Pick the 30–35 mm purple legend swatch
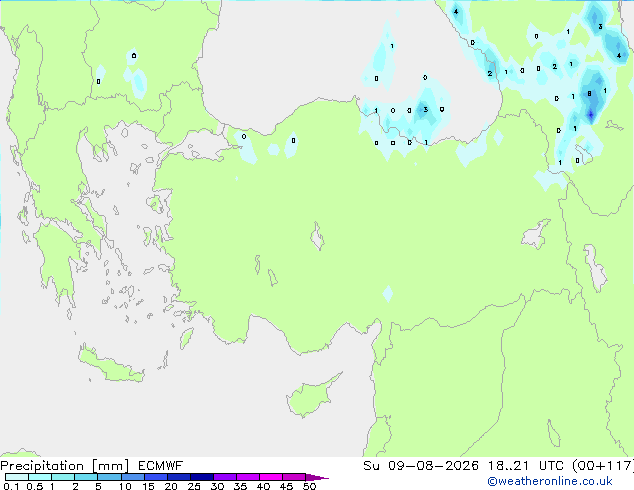The height and width of the screenshot is (490, 634). (x=225, y=477)
